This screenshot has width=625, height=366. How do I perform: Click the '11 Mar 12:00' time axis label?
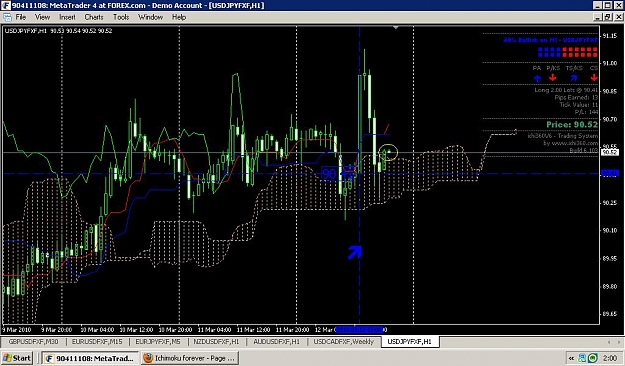(x=253, y=330)
